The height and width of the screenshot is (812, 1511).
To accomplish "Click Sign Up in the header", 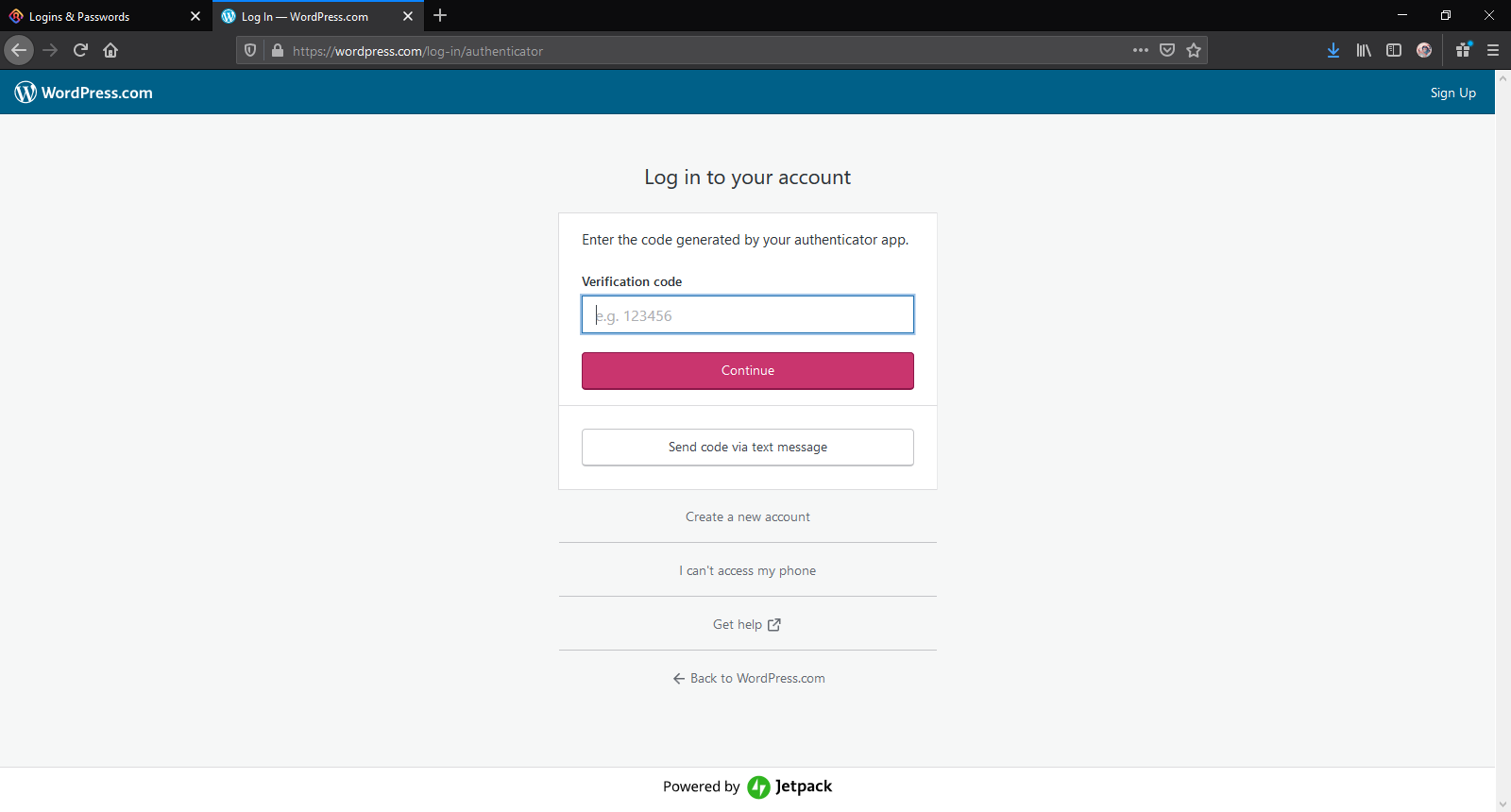I will [1452, 93].
